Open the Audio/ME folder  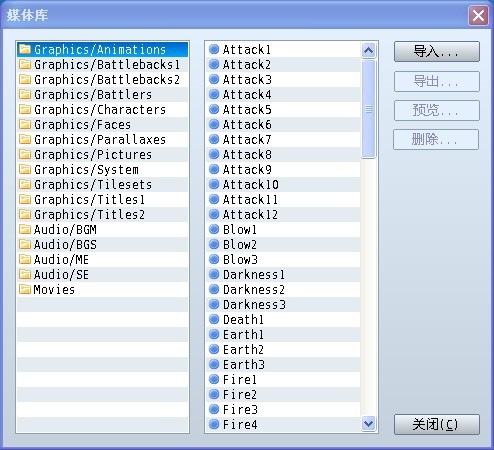[x=102, y=259]
